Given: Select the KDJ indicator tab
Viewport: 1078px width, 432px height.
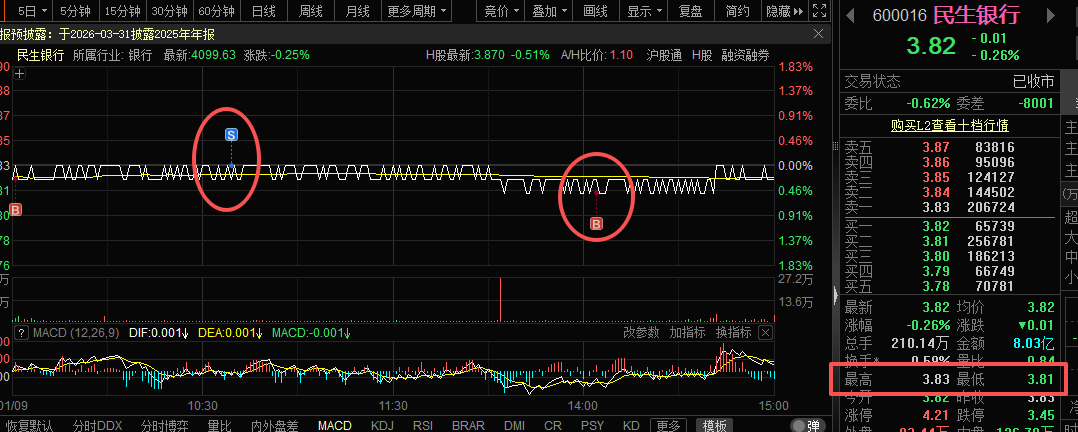Looking at the screenshot, I should click(382, 425).
